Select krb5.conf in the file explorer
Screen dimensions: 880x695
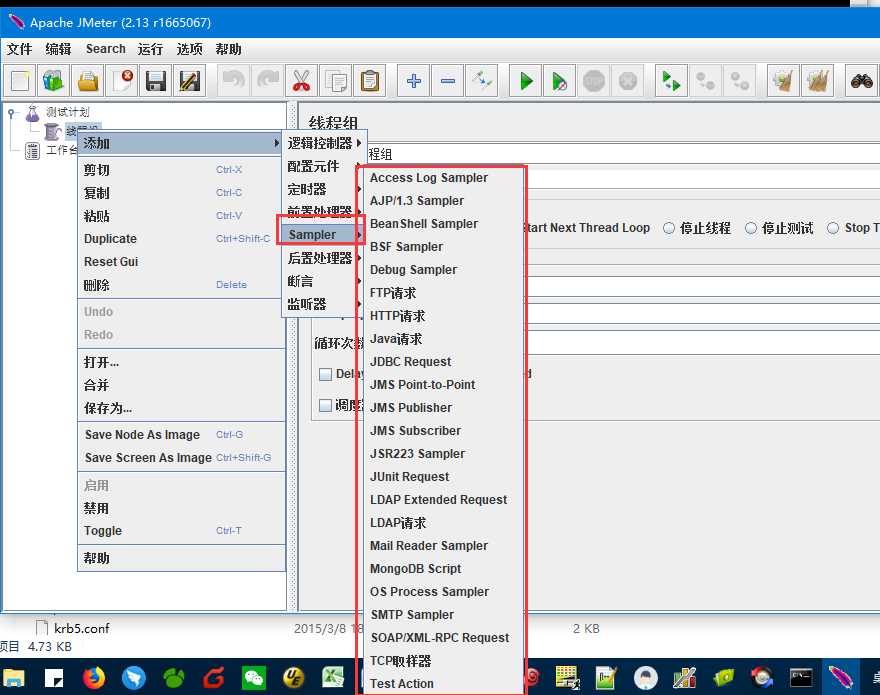[x=81, y=628]
